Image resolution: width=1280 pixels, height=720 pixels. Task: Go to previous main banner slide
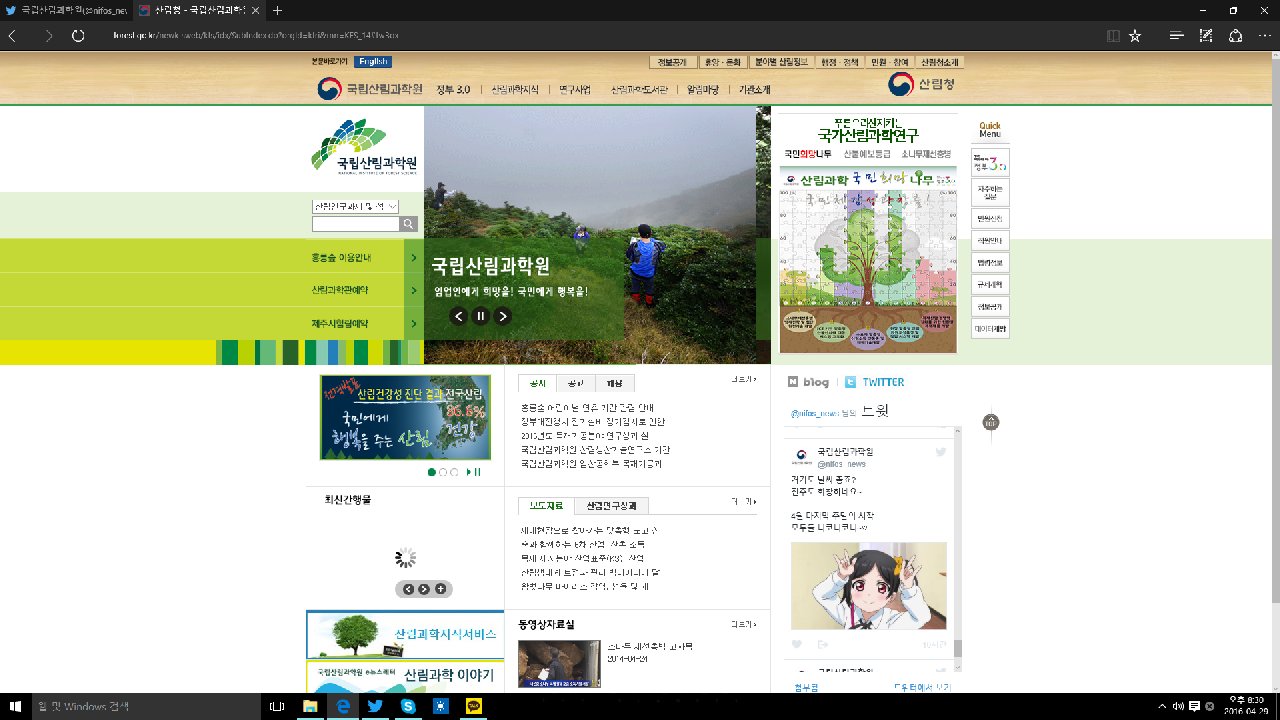click(459, 316)
